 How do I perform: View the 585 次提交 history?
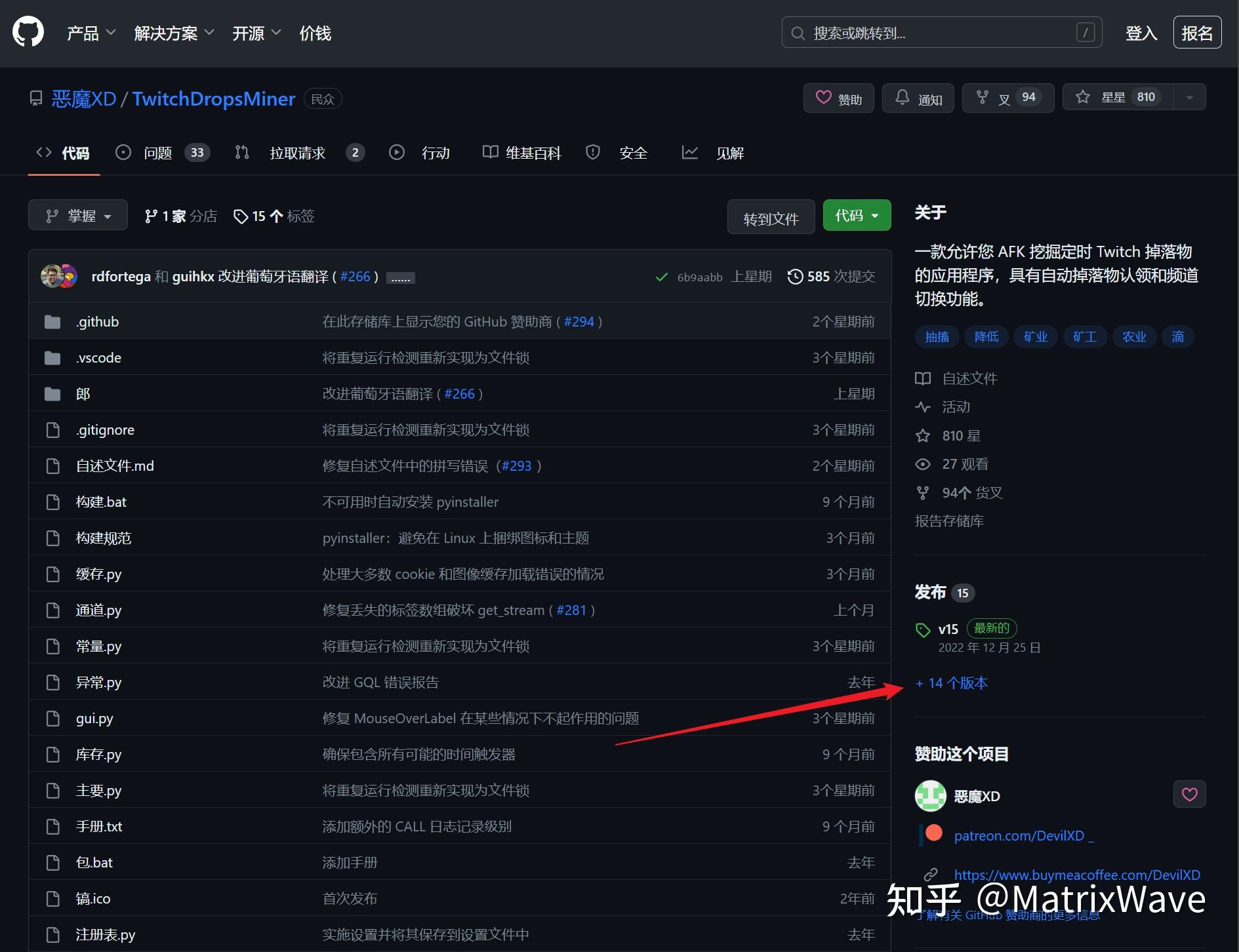pos(831,277)
